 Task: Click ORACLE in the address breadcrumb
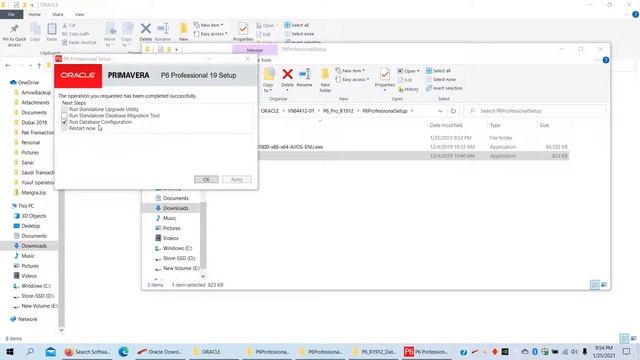270,111
